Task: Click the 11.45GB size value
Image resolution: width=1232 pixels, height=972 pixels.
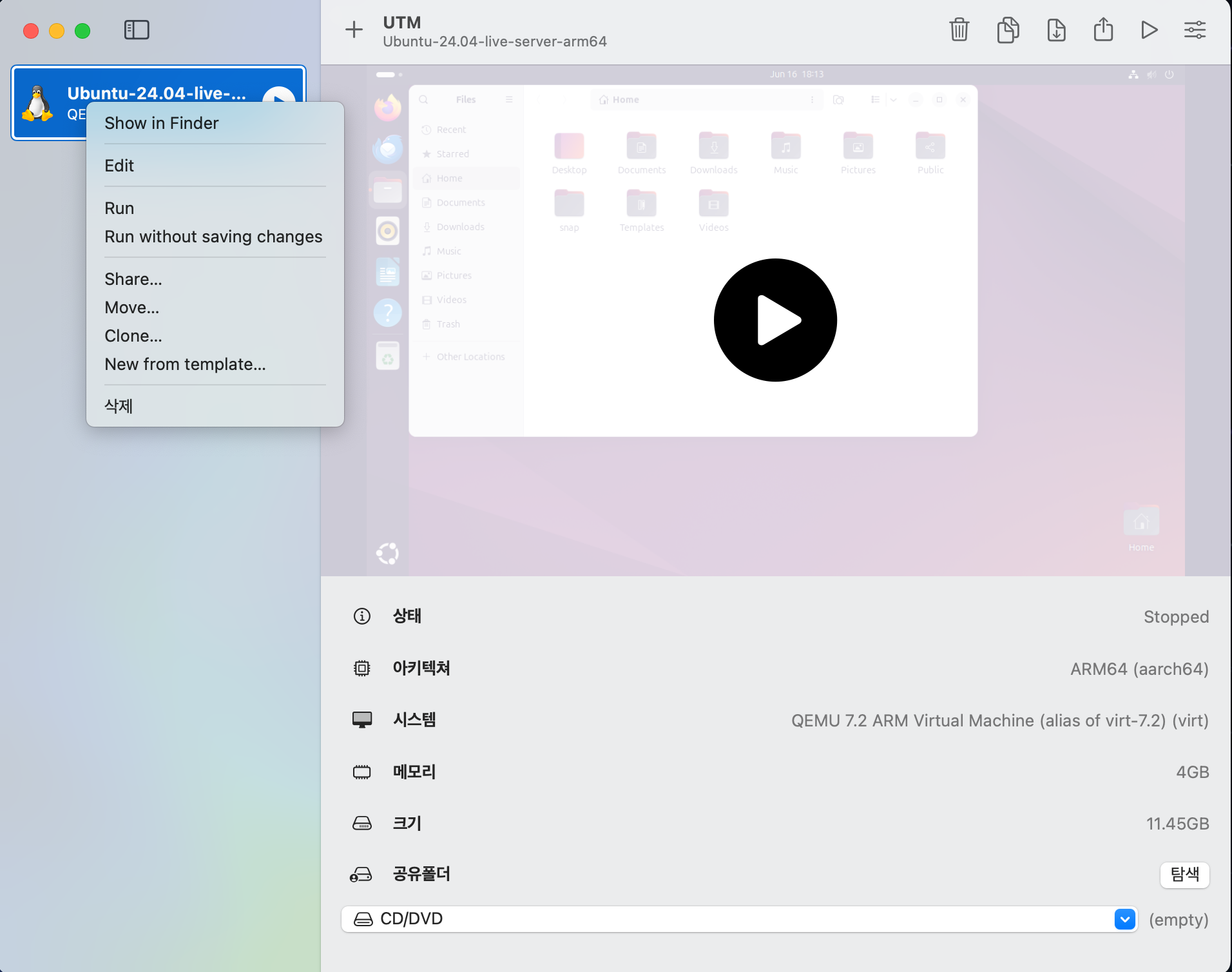Action: point(1177,824)
